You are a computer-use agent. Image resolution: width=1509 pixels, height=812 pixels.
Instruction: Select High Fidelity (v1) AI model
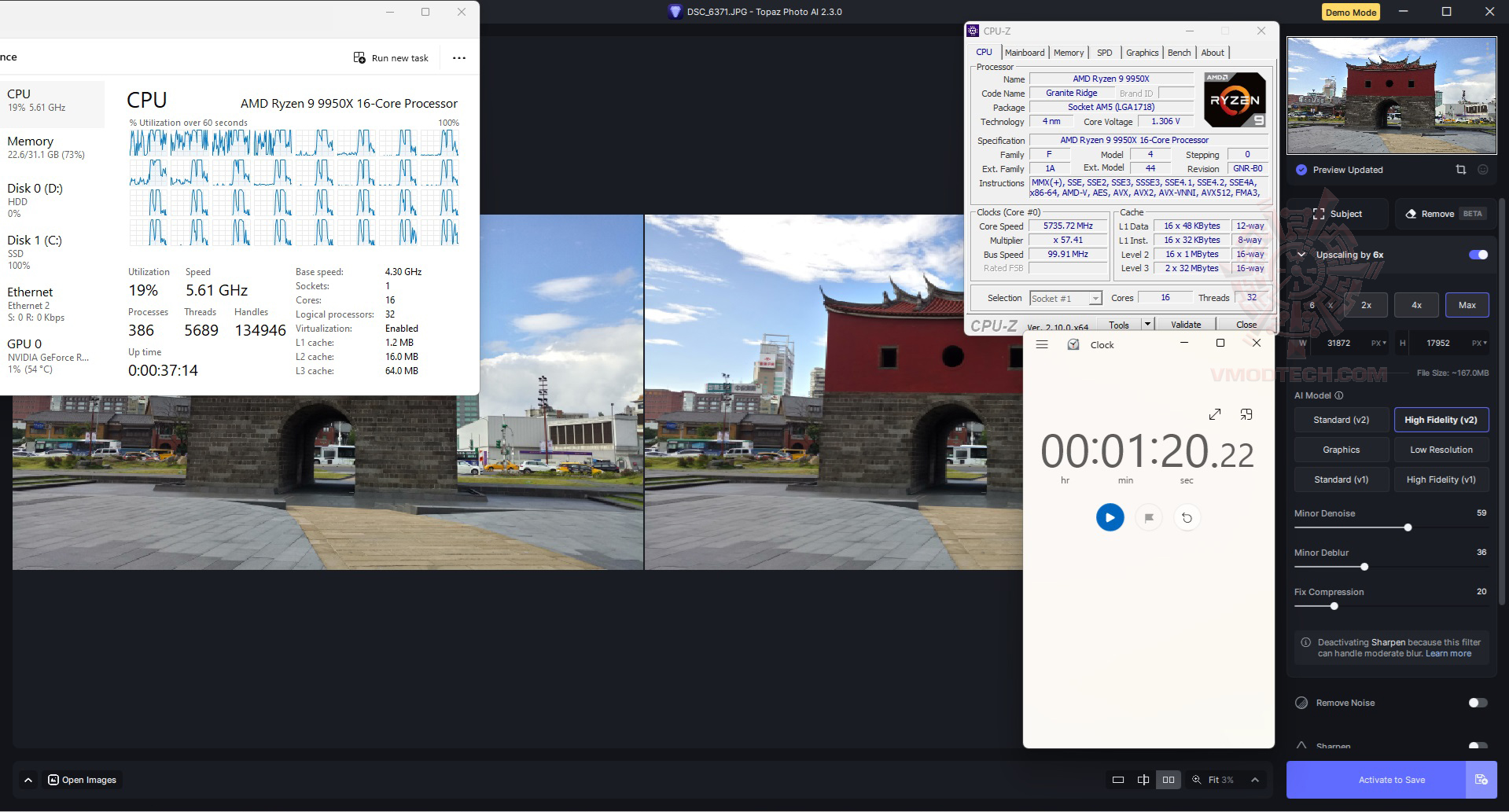(x=1441, y=479)
